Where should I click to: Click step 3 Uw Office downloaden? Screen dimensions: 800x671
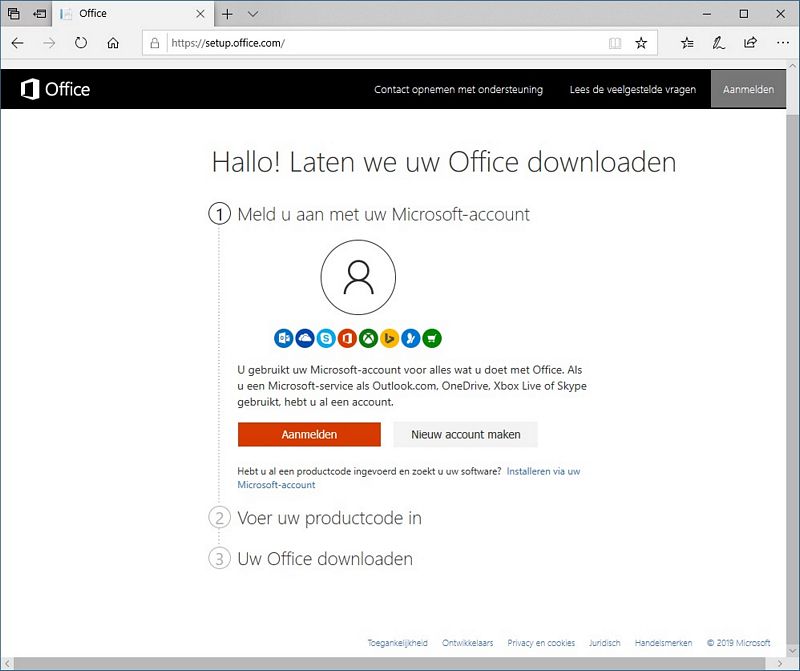(311, 559)
